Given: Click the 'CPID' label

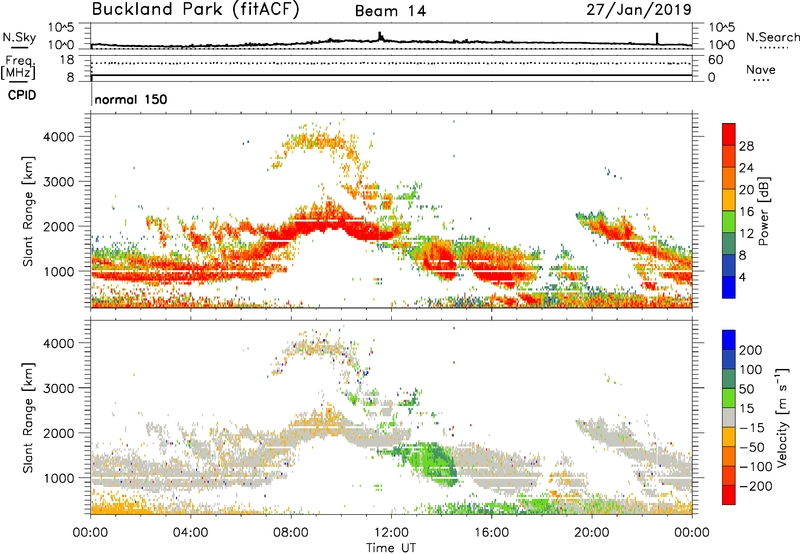Looking at the screenshot, I should 22,95.
